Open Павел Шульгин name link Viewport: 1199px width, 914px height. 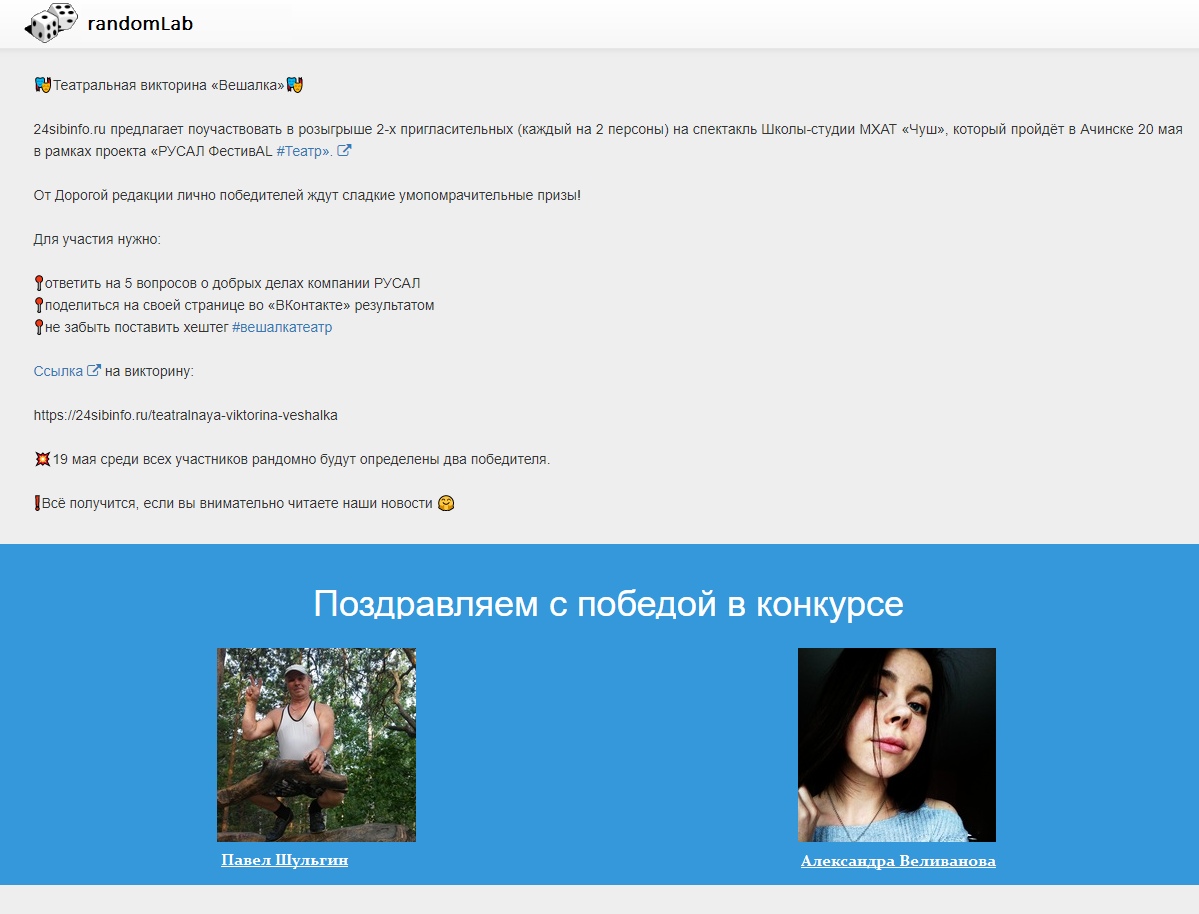point(284,860)
